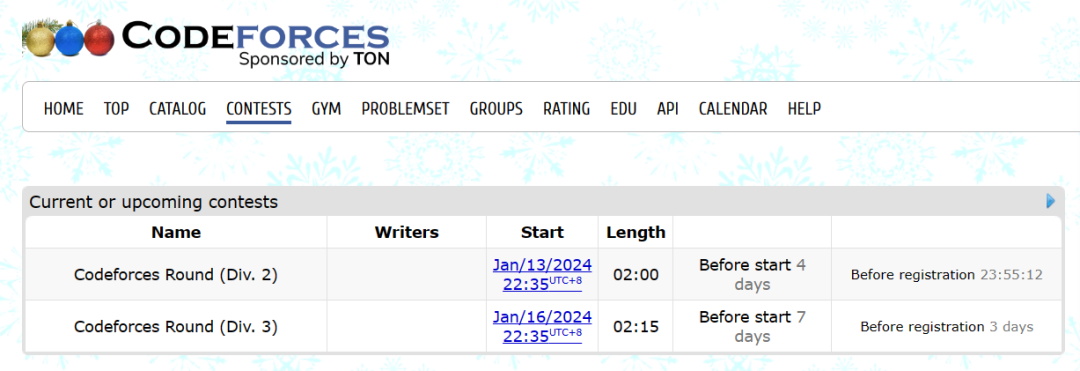Open the PROBLEMSET page
This screenshot has width=1080, height=371.
click(406, 109)
